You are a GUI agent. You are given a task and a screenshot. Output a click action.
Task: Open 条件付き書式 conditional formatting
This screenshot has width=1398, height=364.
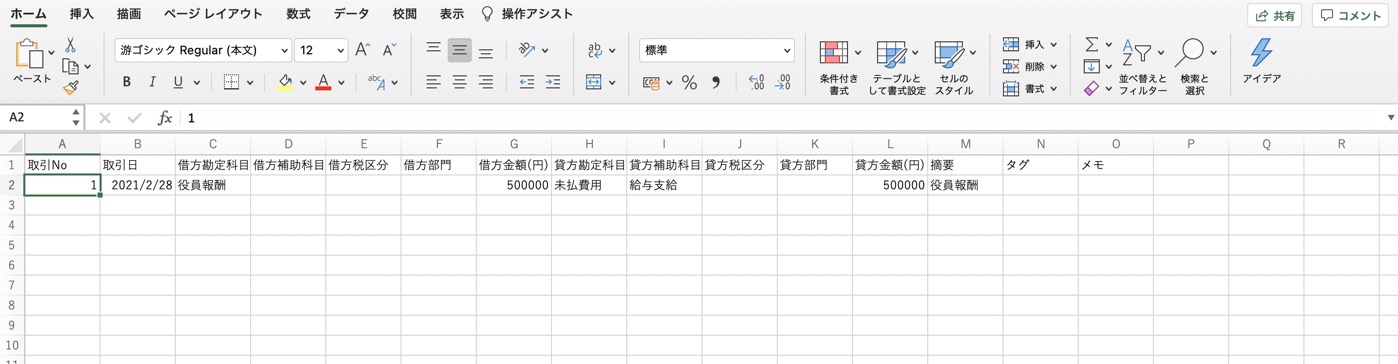click(840, 68)
